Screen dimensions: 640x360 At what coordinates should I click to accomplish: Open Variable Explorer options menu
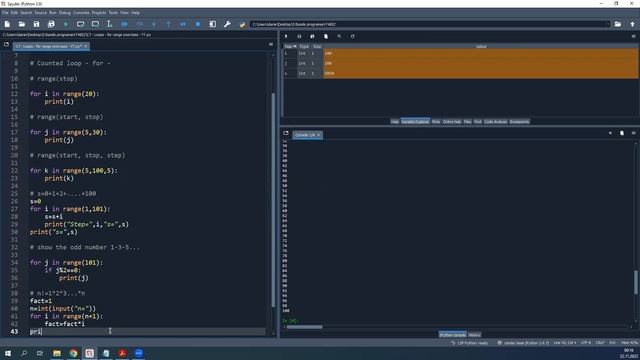pos(633,36)
